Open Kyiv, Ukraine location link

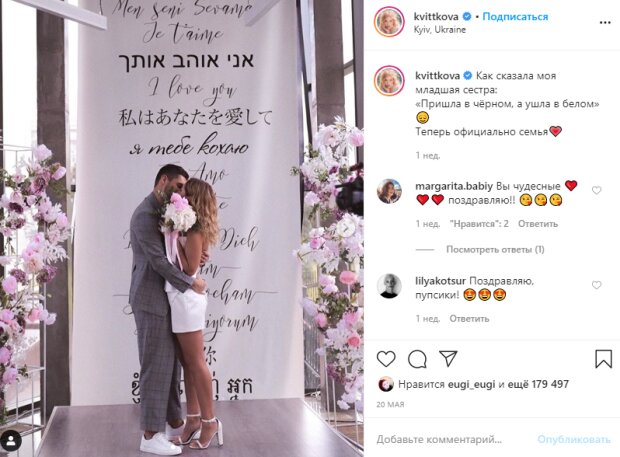pyautogui.click(x=440, y=30)
